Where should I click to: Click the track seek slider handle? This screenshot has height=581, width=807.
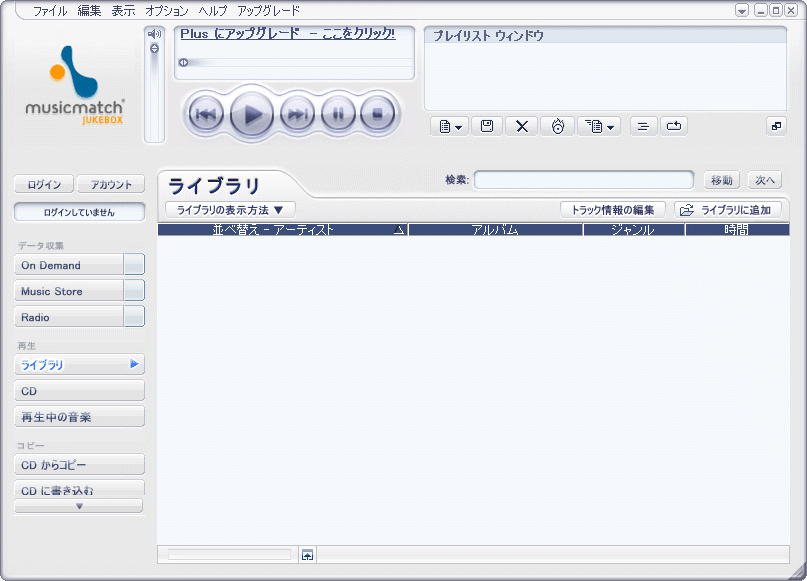coord(183,62)
